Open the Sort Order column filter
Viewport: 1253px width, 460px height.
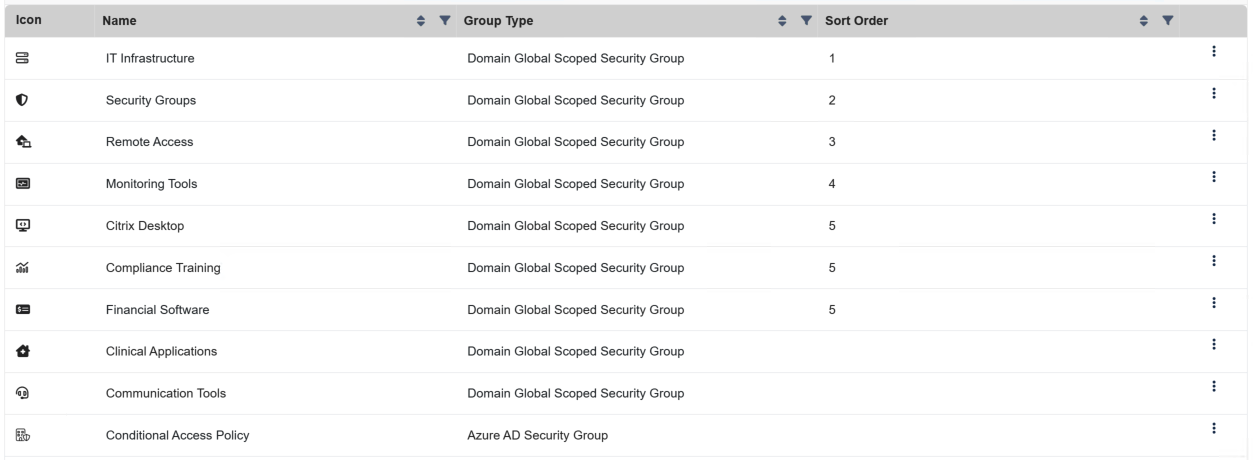1166,20
